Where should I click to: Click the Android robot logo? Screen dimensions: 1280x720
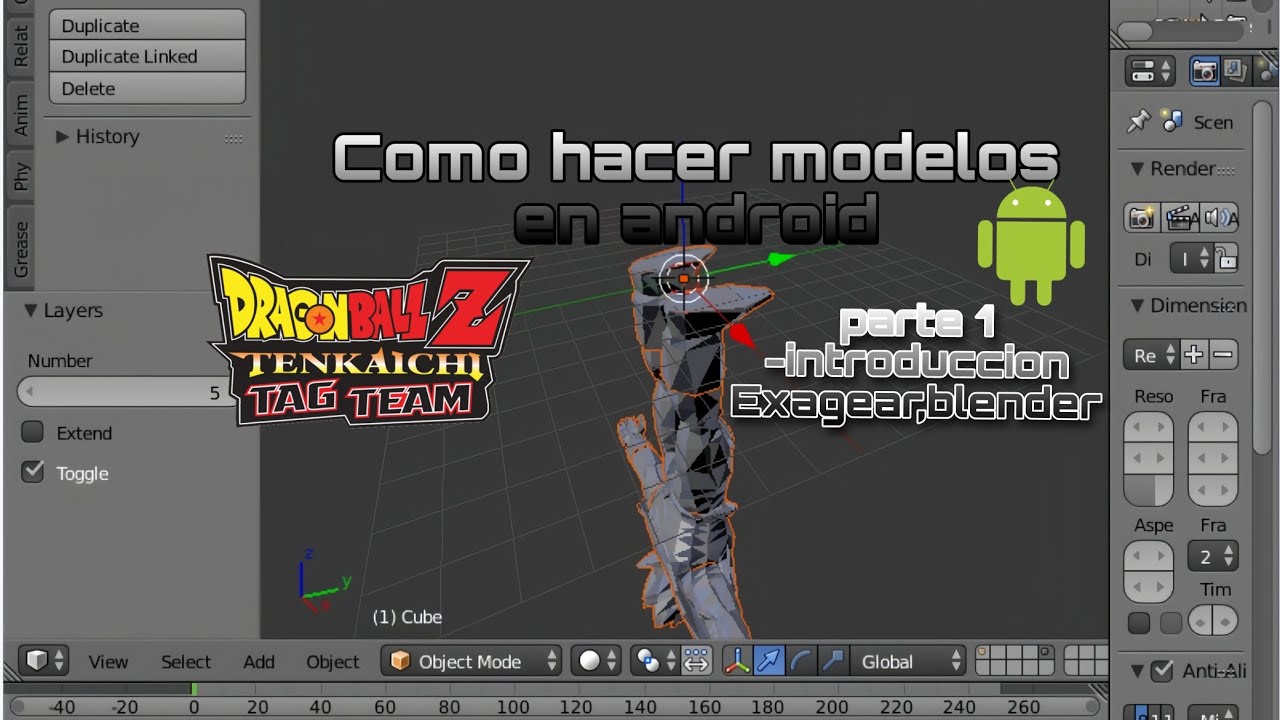click(1031, 243)
